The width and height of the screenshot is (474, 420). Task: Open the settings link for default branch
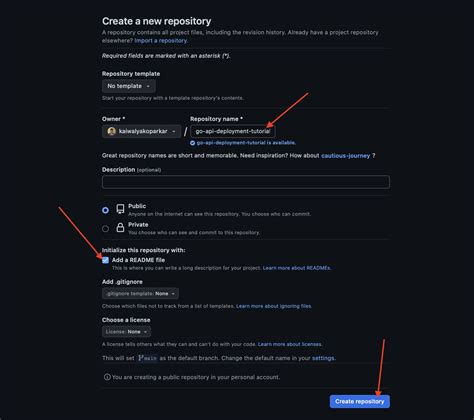(323, 358)
